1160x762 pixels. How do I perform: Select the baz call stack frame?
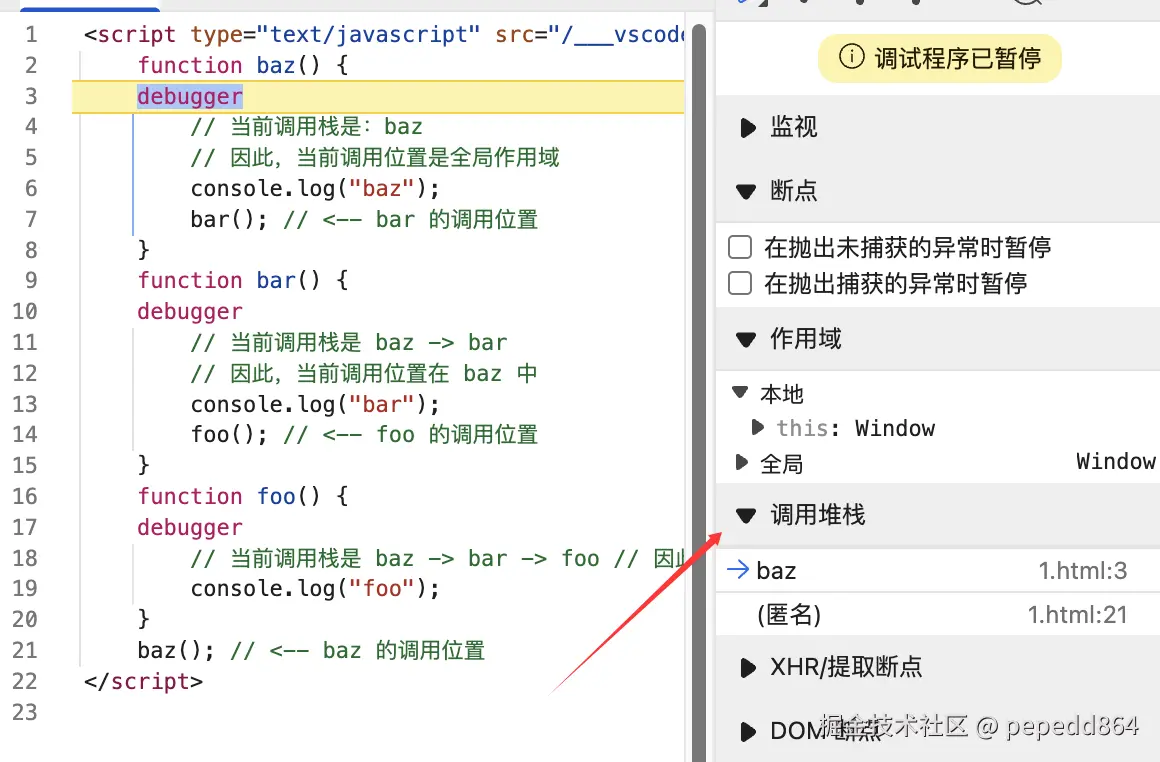[937, 570]
